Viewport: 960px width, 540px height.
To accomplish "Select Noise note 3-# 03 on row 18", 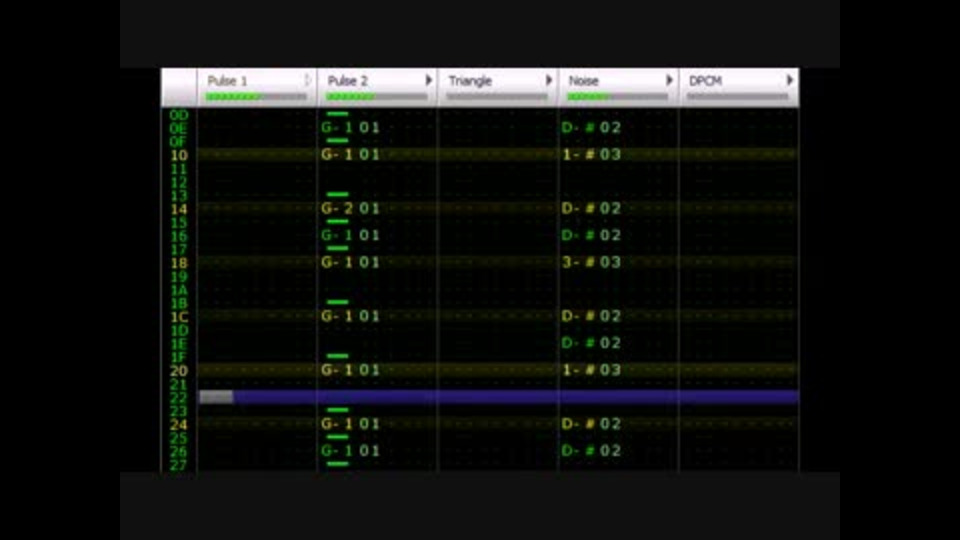I will tap(591, 262).
